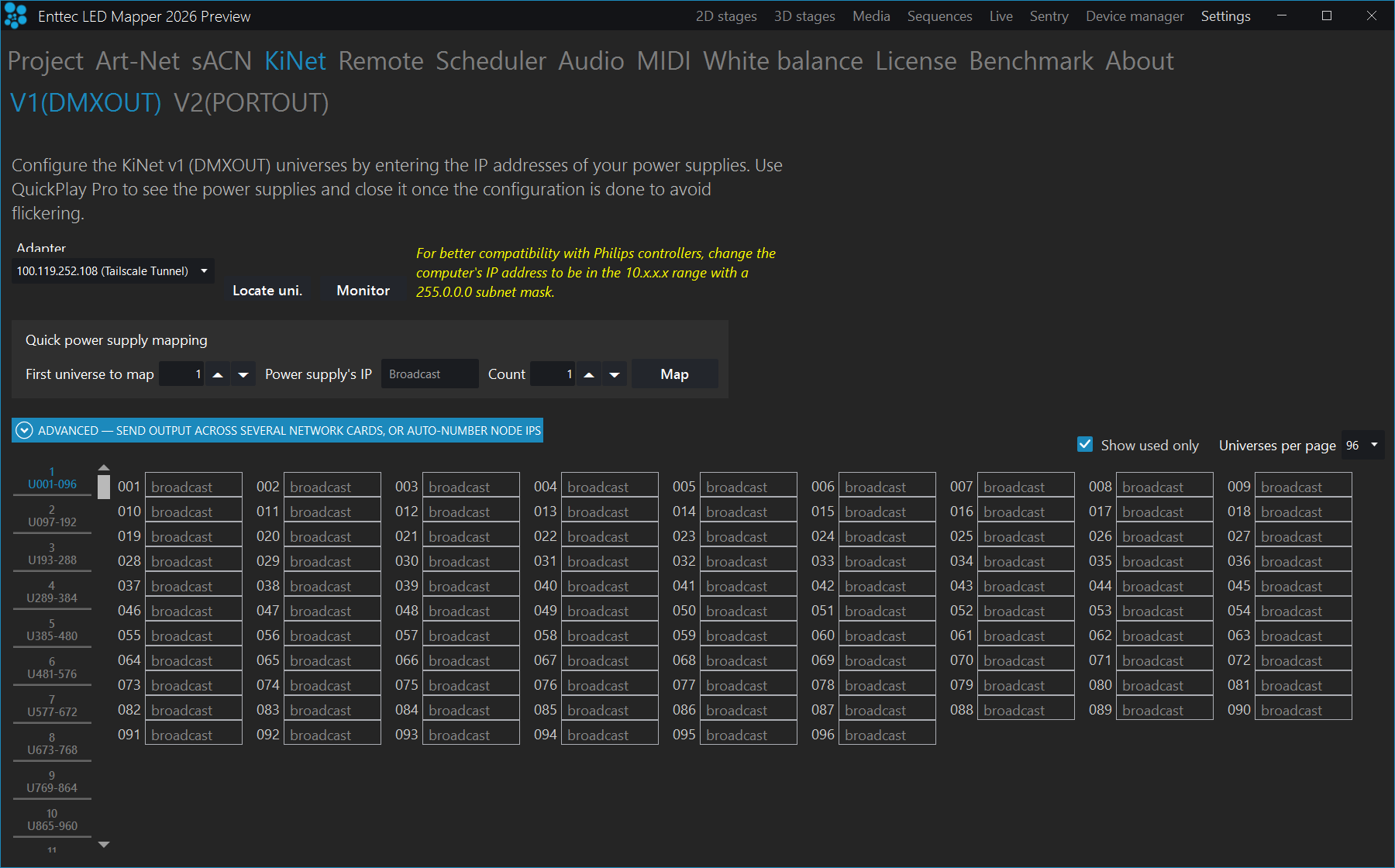The height and width of the screenshot is (868, 1395).
Task: Decrease the Count value
Action: coord(615,374)
